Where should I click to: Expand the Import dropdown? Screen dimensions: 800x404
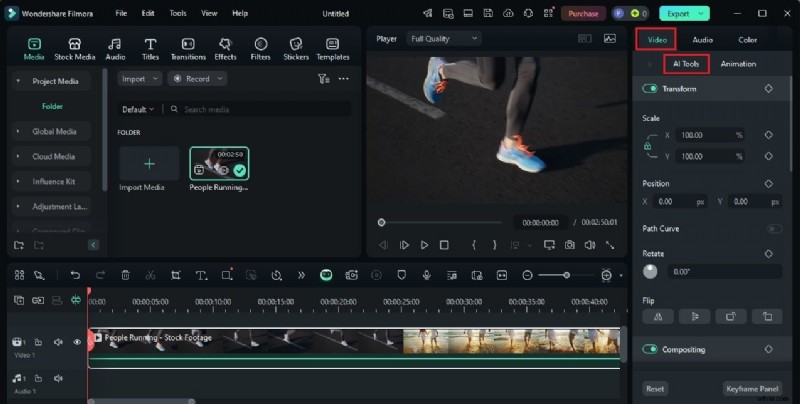click(139, 79)
